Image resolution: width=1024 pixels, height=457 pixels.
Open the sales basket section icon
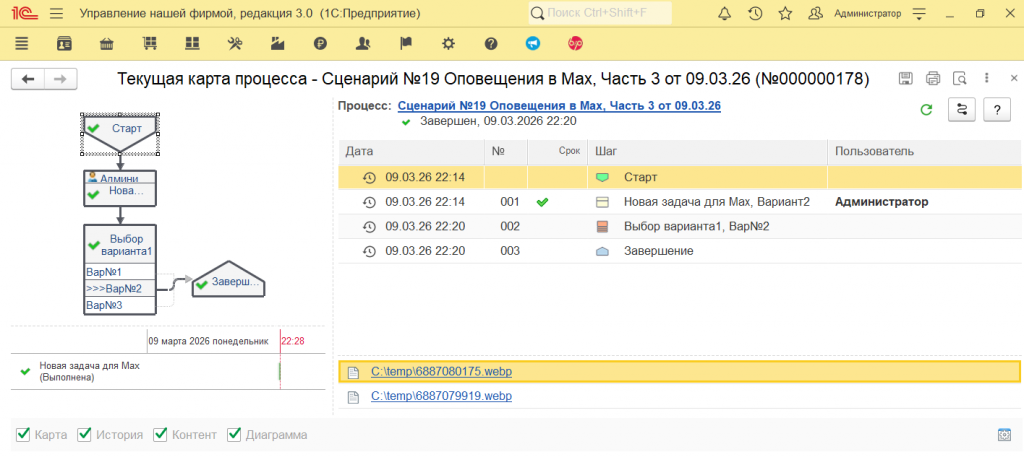[x=106, y=44]
